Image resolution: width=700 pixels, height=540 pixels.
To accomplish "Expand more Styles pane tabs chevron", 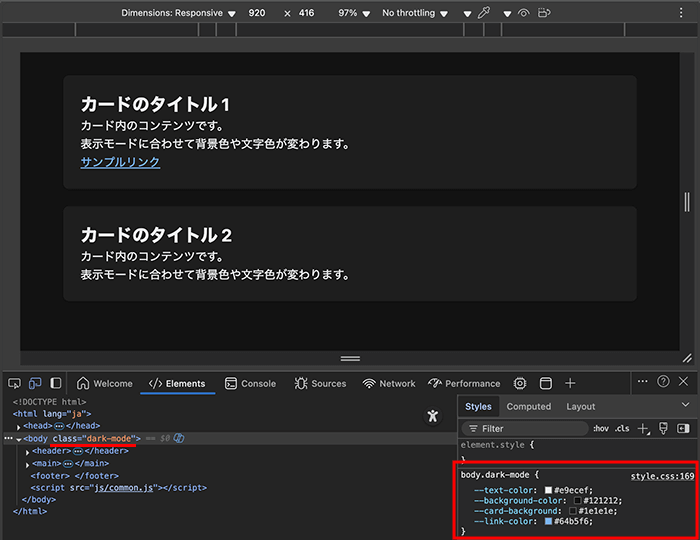I will (x=685, y=405).
